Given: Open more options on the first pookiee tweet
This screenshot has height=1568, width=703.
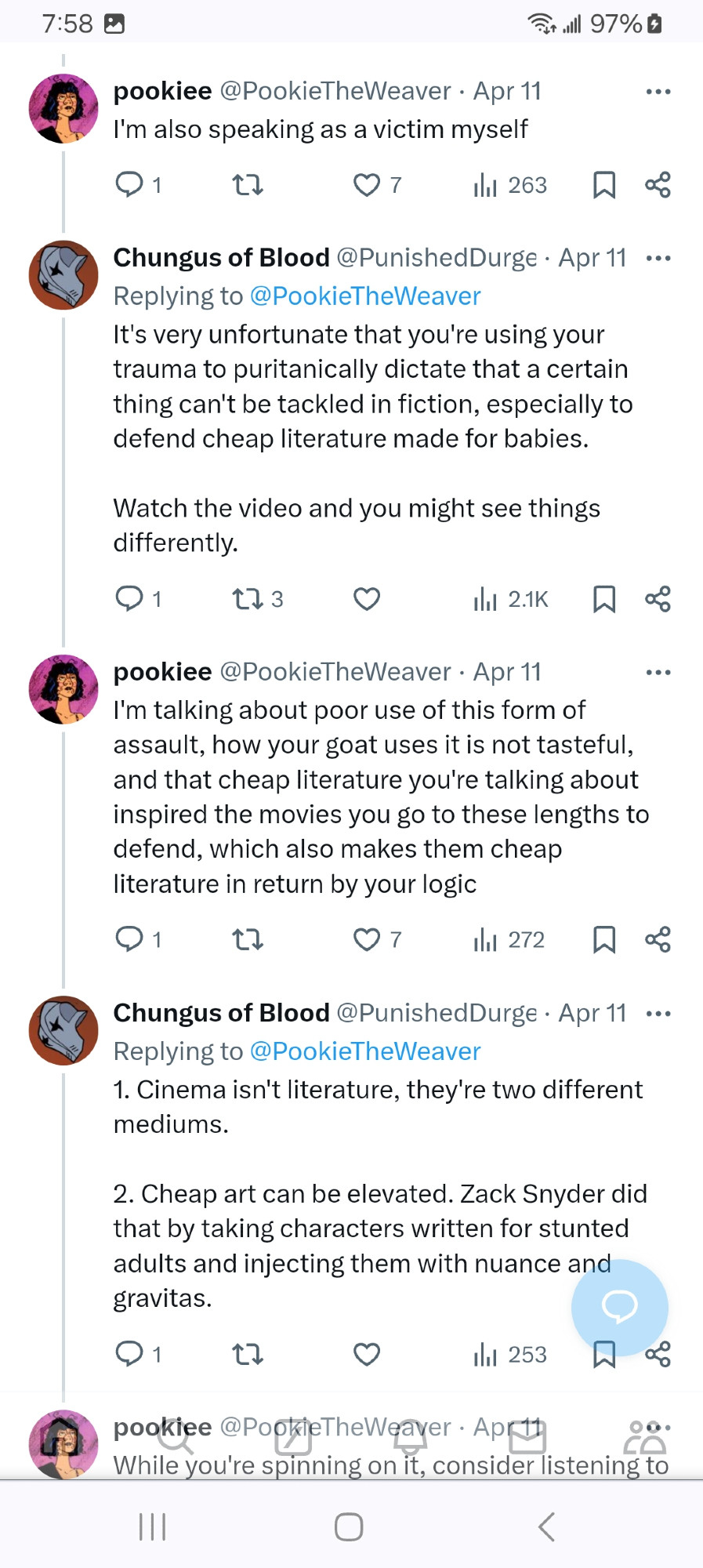Looking at the screenshot, I should click(658, 92).
